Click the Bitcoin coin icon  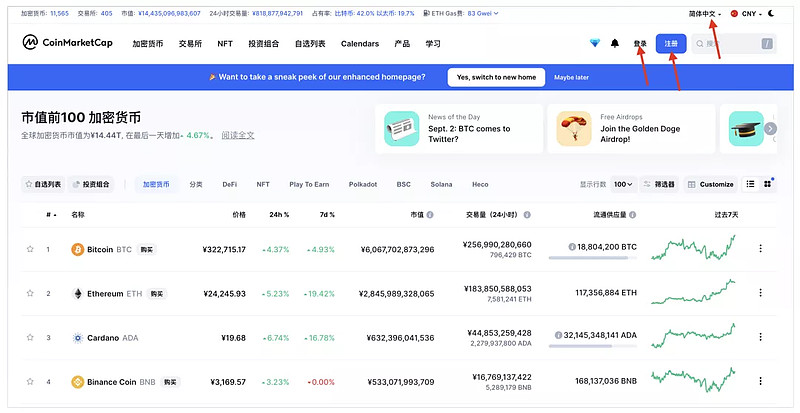click(78, 250)
